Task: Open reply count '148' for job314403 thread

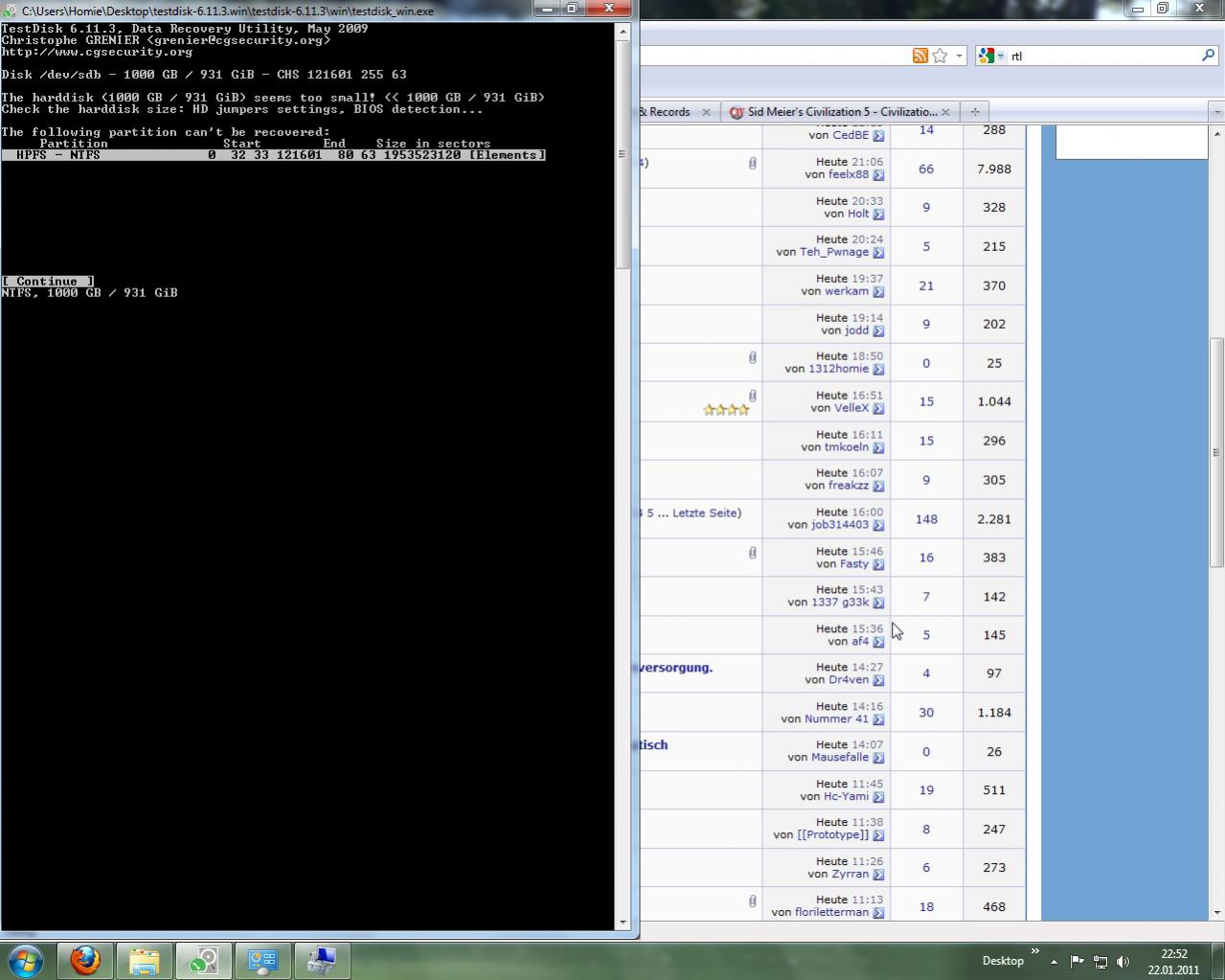Action: tap(926, 519)
